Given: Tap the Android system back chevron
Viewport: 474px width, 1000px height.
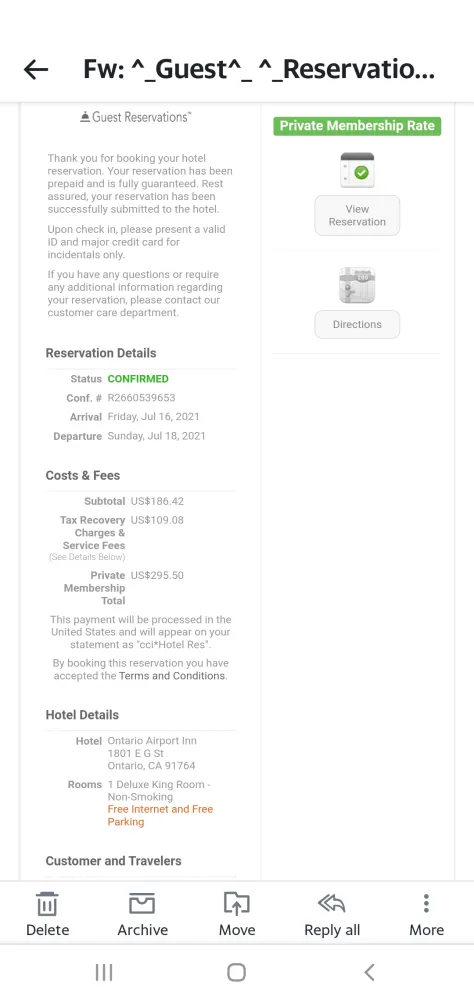Looking at the screenshot, I should coord(369,972).
